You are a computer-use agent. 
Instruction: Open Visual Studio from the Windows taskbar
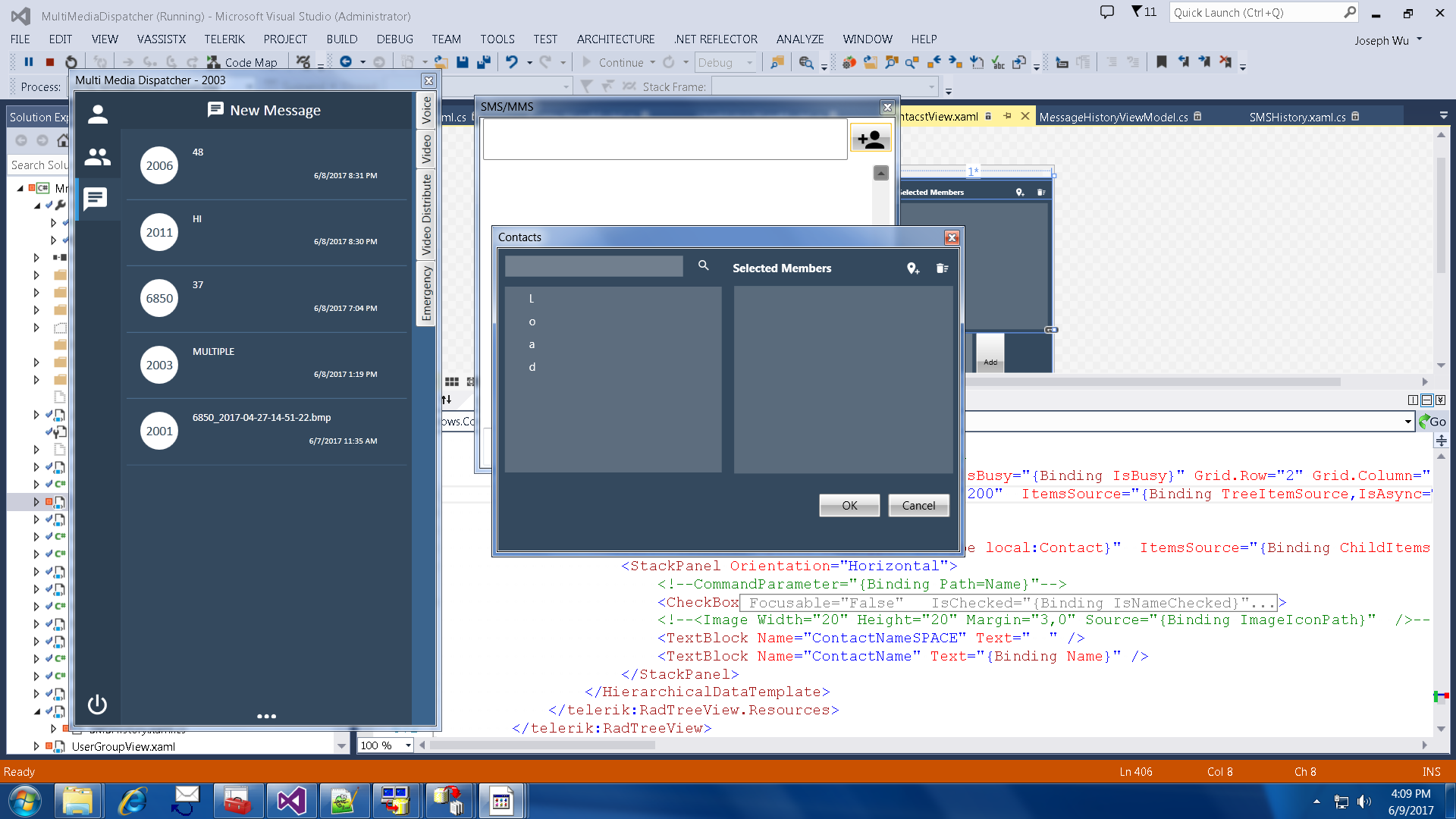292,801
